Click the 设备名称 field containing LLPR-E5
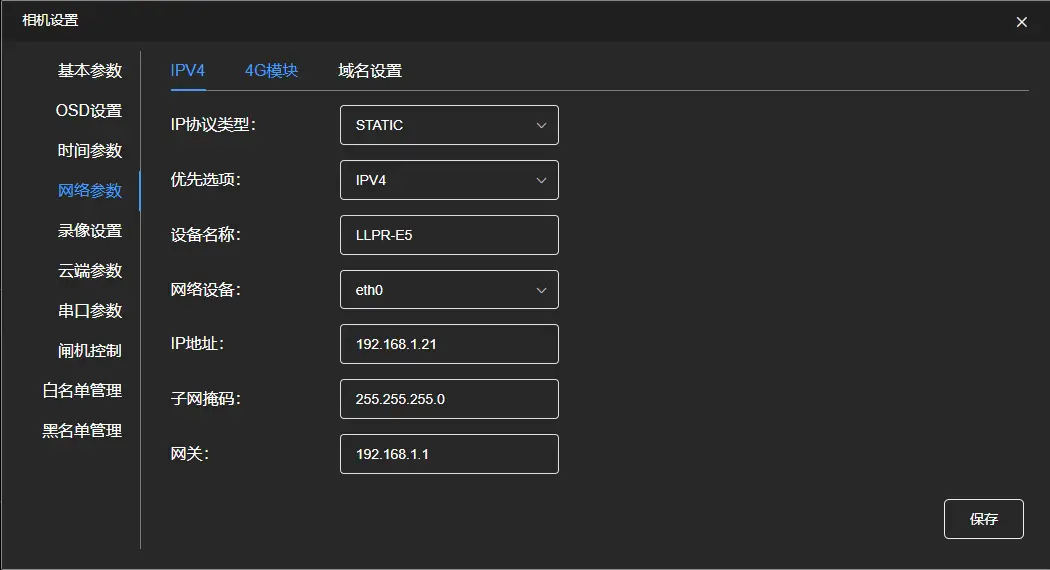This screenshot has height=570, width=1050. [449, 235]
